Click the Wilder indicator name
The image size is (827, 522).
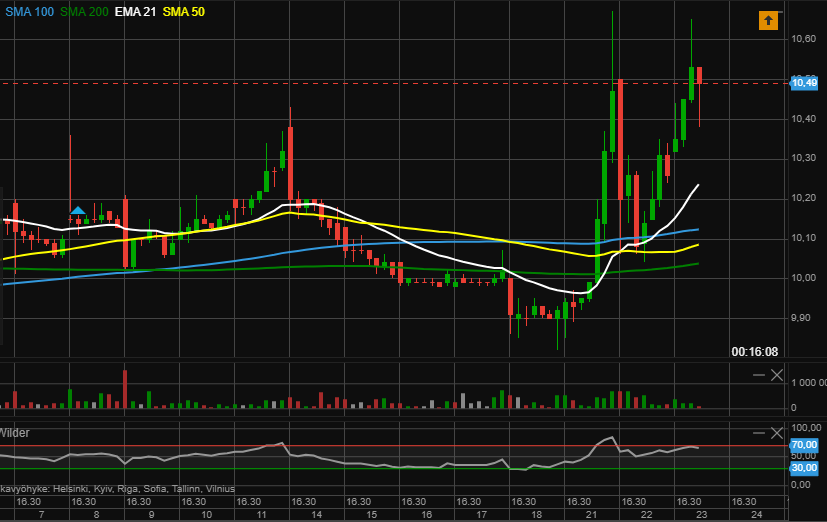coord(14,433)
